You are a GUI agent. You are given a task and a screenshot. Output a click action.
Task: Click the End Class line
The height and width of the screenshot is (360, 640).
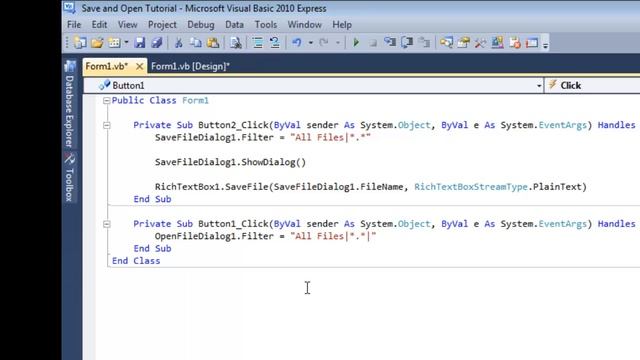tap(136, 261)
